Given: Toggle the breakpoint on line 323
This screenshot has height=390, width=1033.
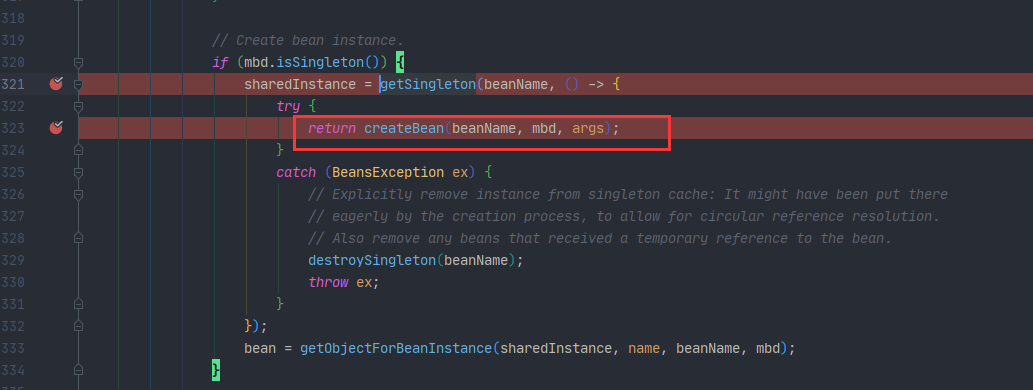Looking at the screenshot, I should [56, 127].
